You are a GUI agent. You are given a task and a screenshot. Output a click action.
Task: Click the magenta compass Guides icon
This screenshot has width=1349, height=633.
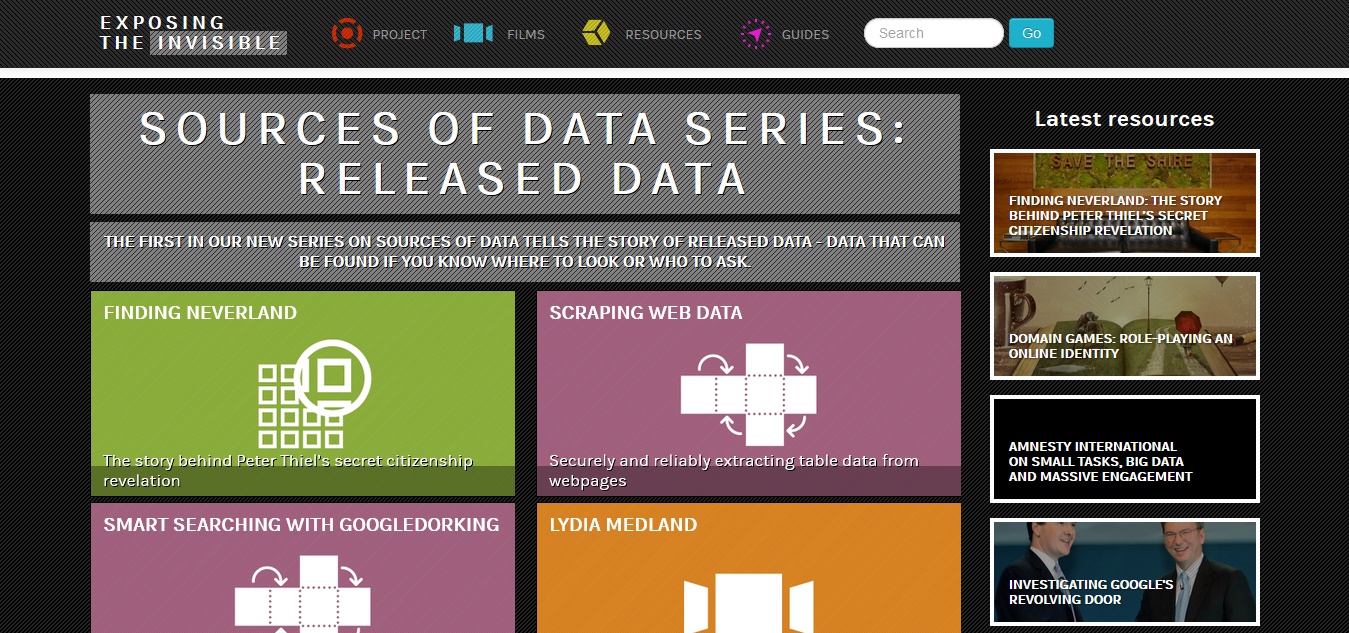(x=756, y=34)
